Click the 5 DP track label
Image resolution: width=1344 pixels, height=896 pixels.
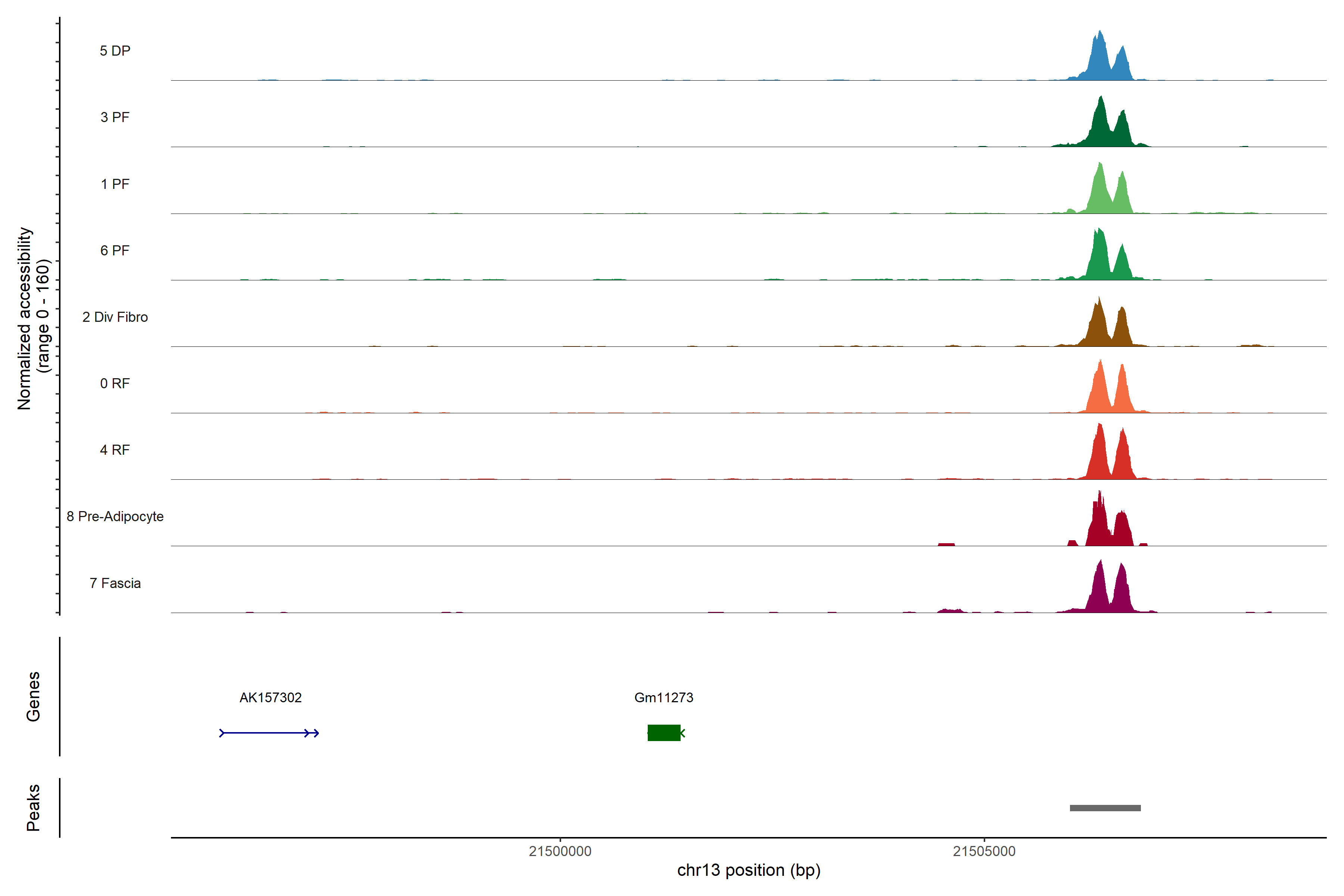click(x=115, y=51)
